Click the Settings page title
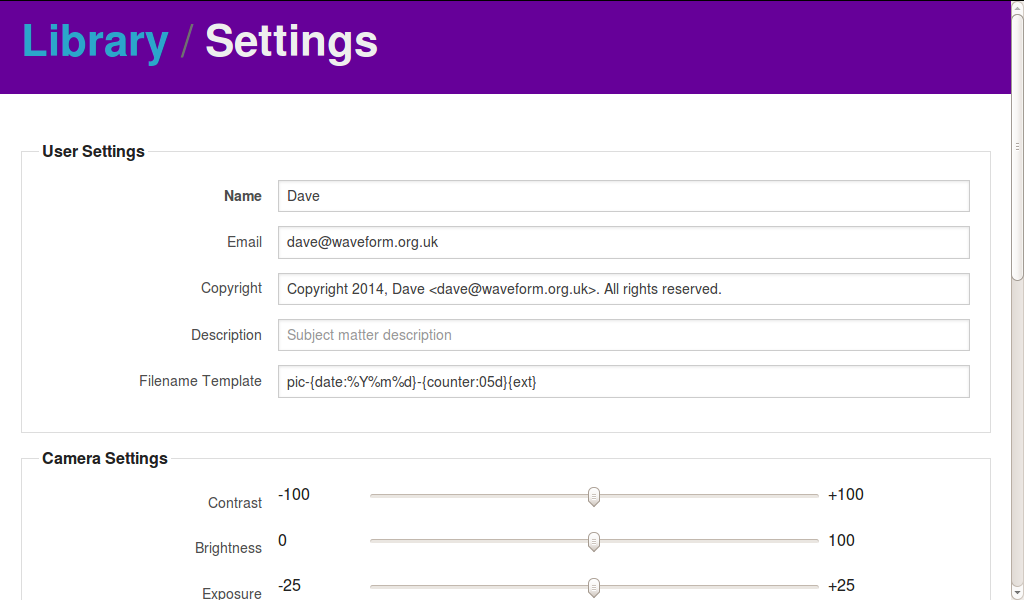 pos(291,42)
